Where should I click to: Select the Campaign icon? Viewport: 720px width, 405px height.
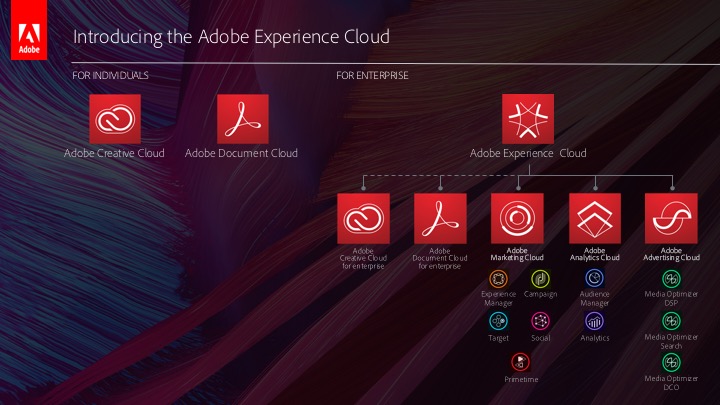click(540, 279)
